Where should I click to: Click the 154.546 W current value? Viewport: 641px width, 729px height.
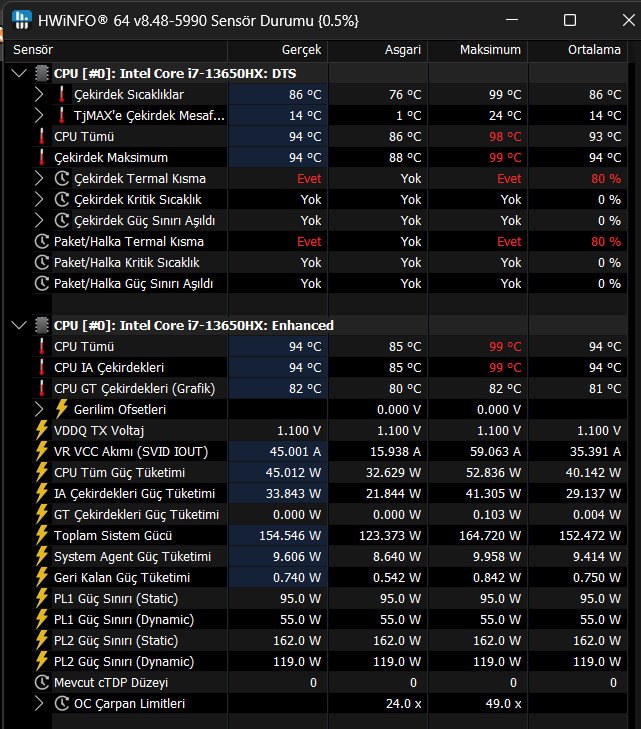point(290,536)
